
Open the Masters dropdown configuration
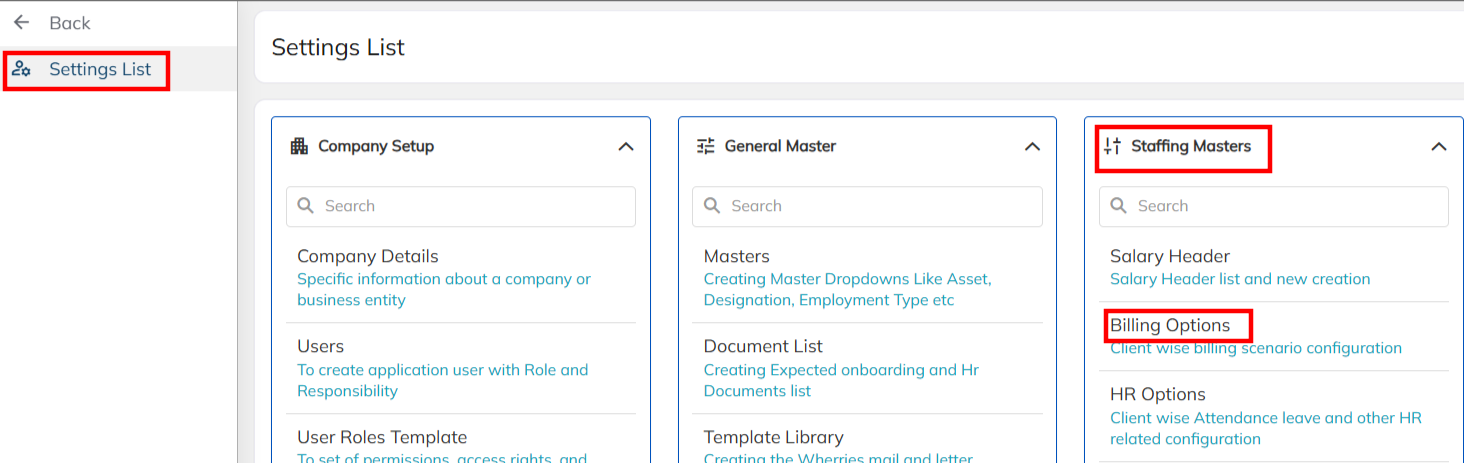click(x=736, y=257)
